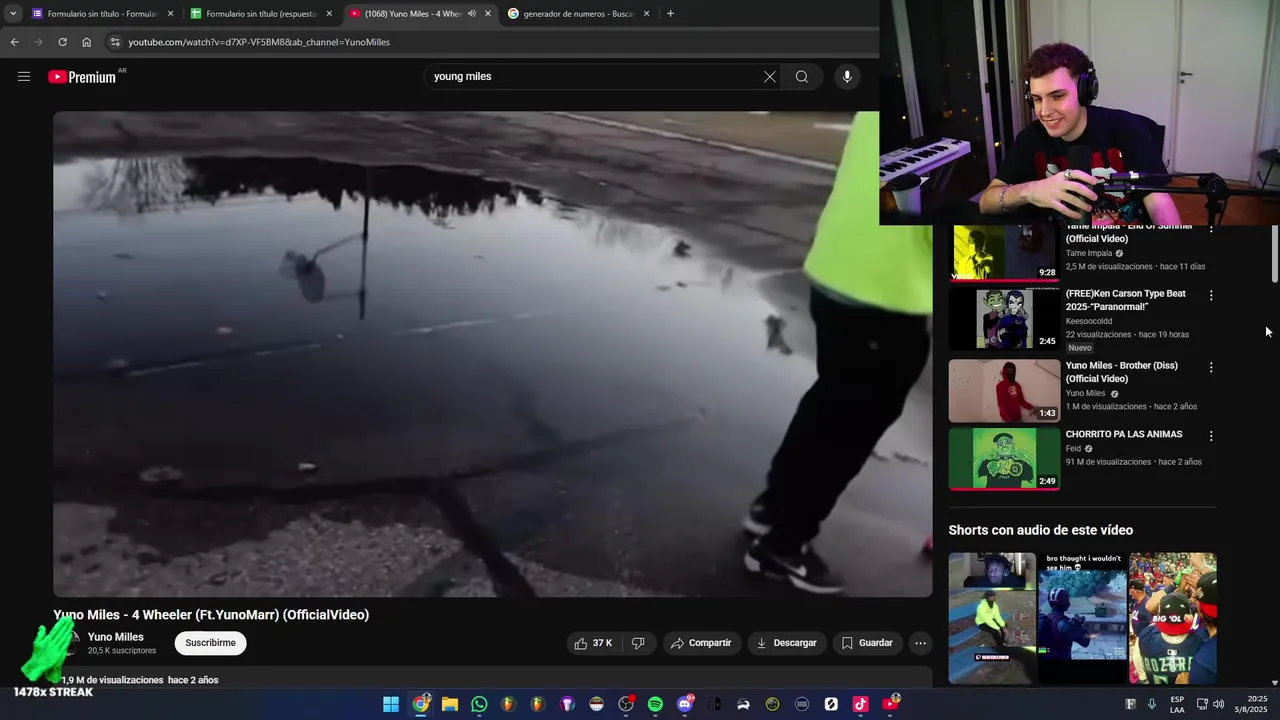Click the Descargar download button

point(786,643)
